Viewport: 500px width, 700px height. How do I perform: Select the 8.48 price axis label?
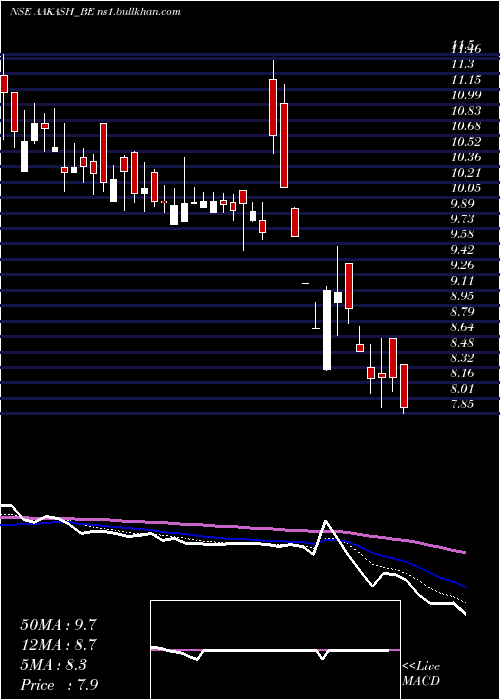(464, 343)
